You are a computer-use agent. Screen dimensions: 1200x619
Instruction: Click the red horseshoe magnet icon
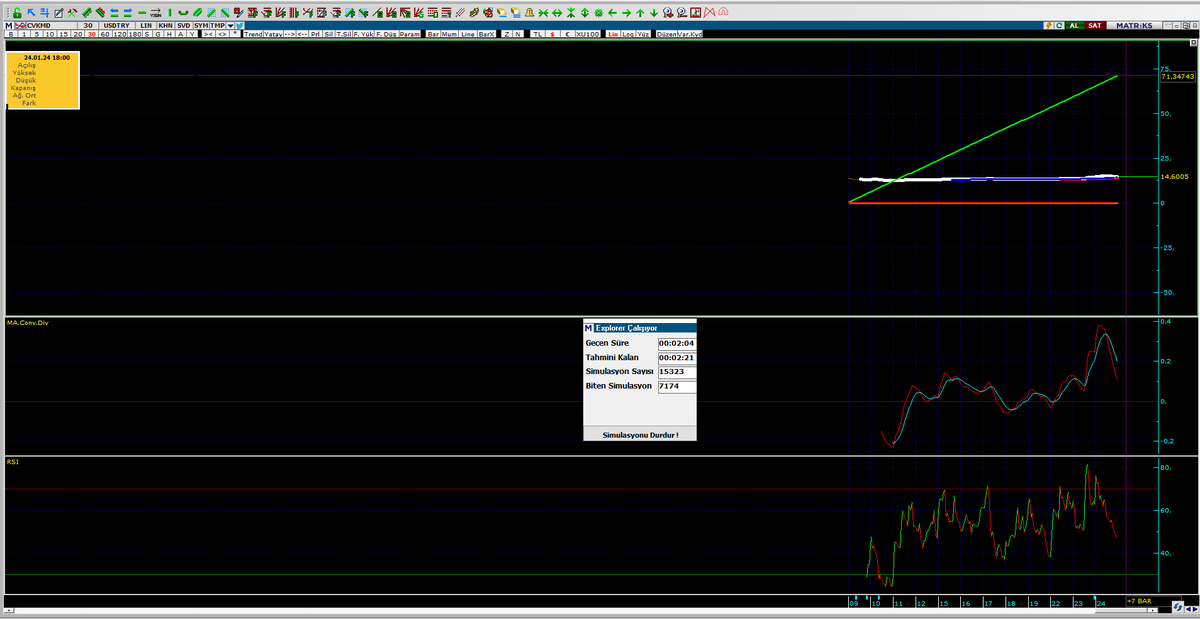coord(723,13)
